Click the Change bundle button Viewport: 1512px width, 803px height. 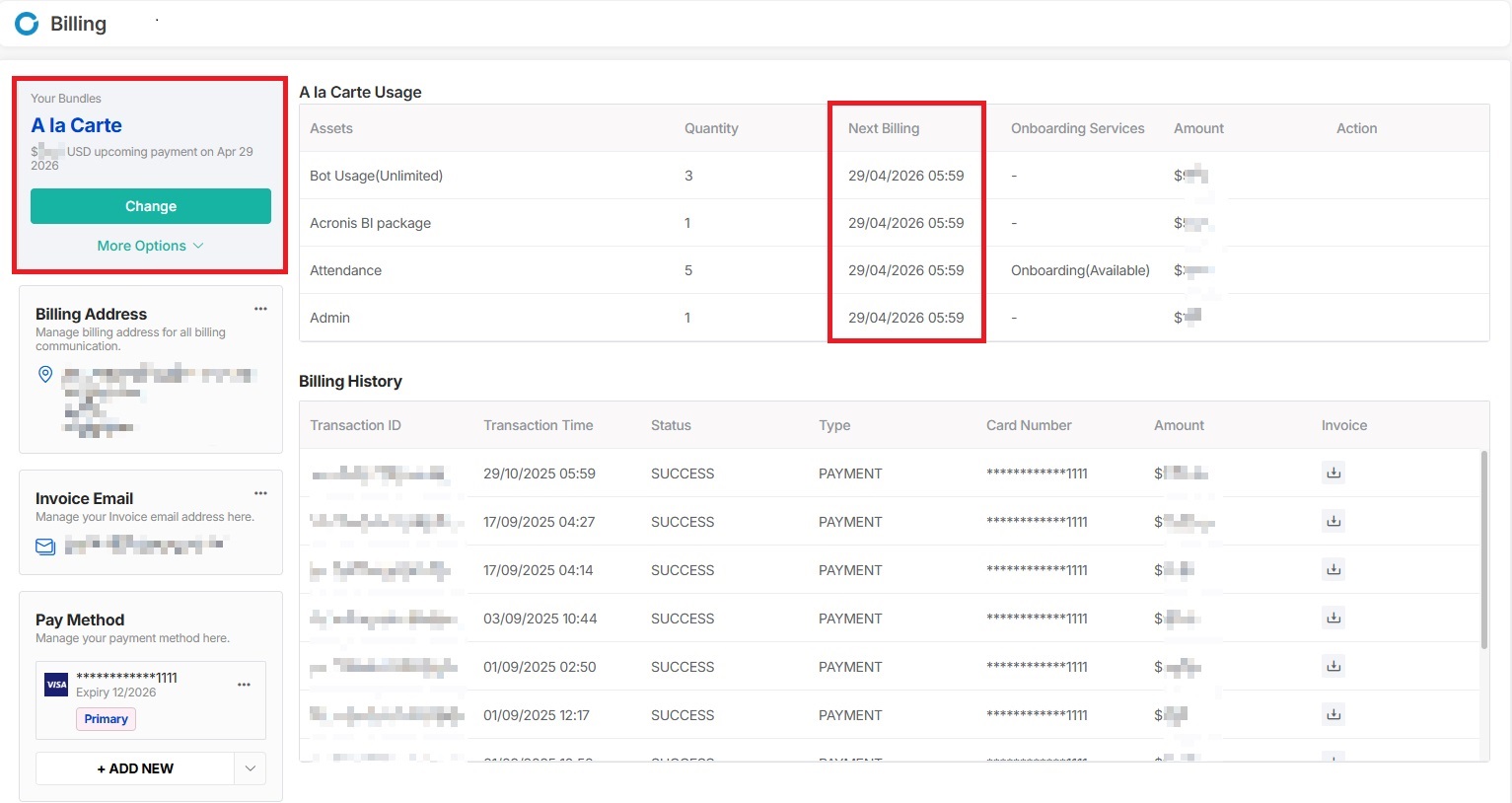click(150, 206)
